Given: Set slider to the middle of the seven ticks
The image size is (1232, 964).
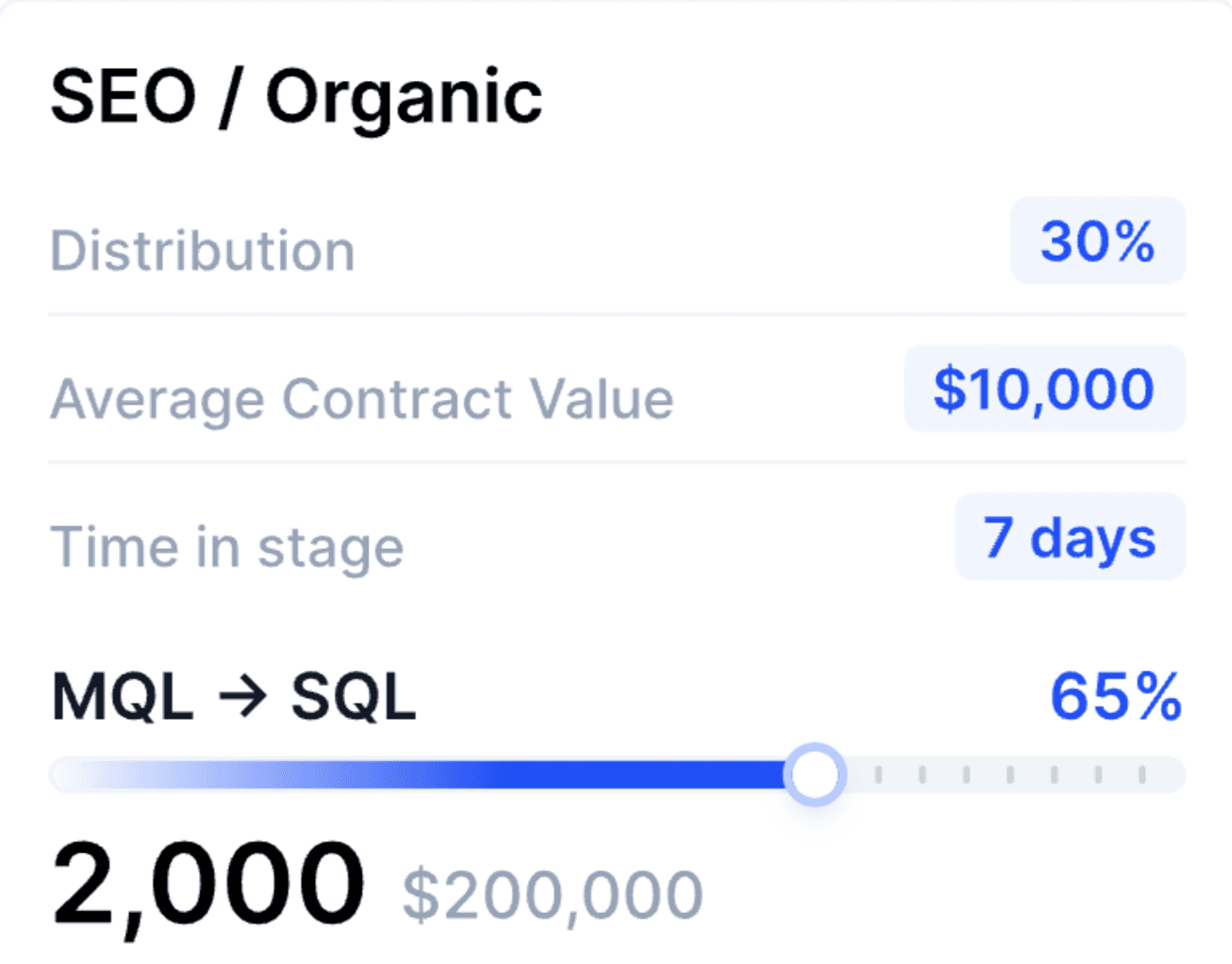Looking at the screenshot, I should 1010,774.
